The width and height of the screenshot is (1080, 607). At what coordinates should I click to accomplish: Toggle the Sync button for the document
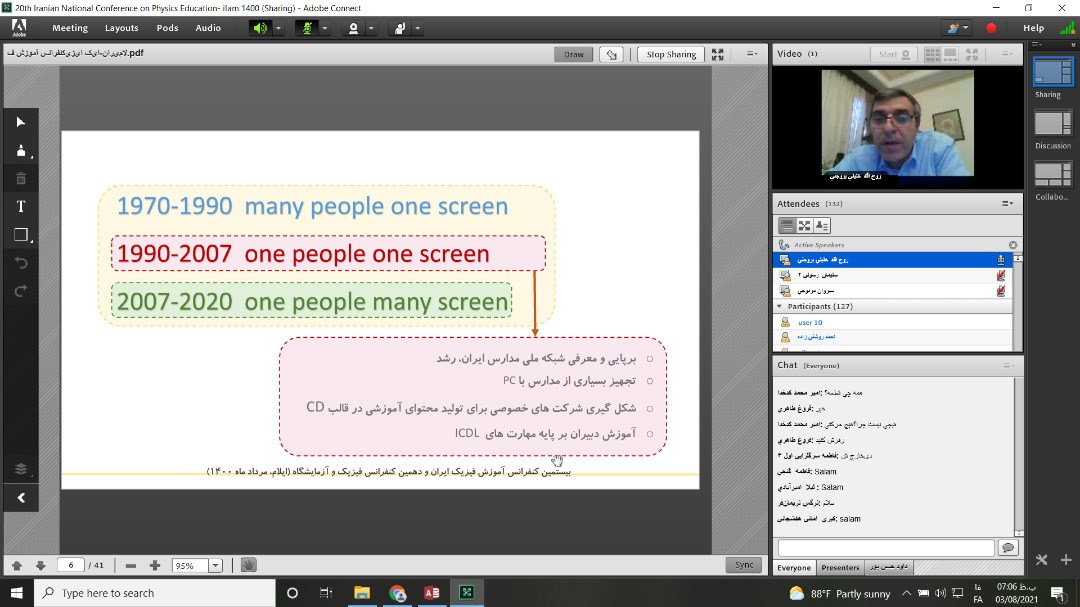[744, 565]
